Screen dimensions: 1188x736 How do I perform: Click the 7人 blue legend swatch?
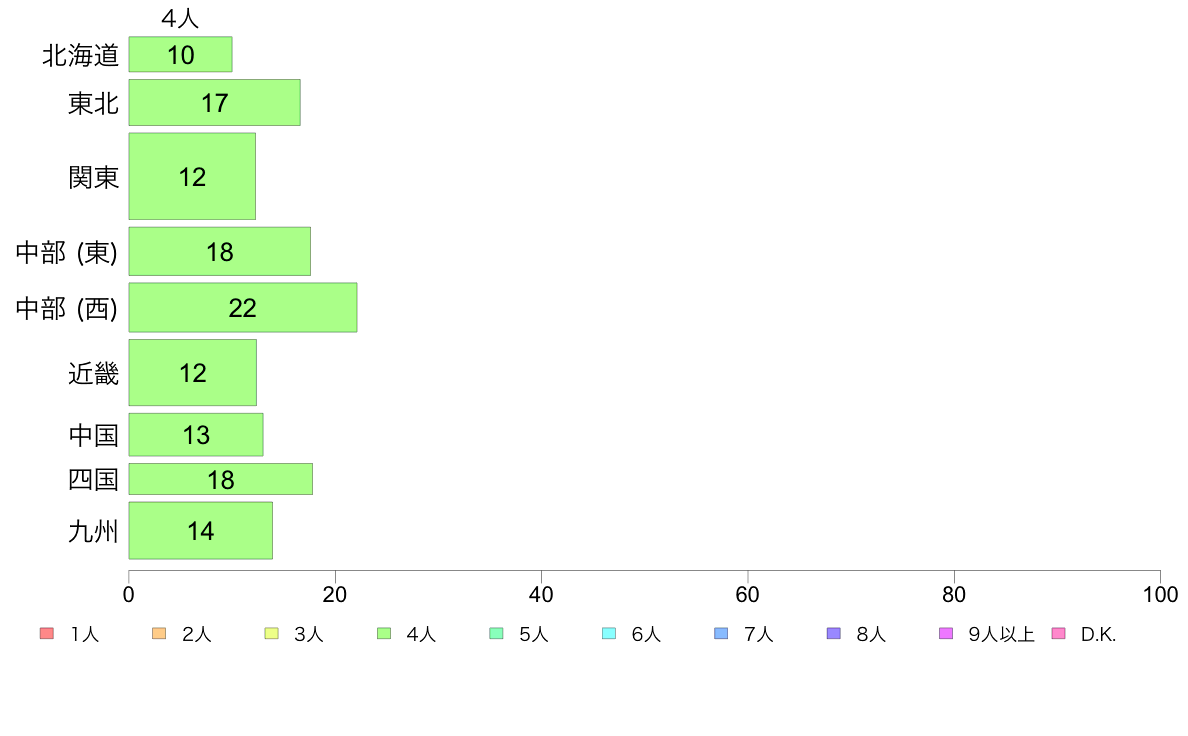(721, 634)
